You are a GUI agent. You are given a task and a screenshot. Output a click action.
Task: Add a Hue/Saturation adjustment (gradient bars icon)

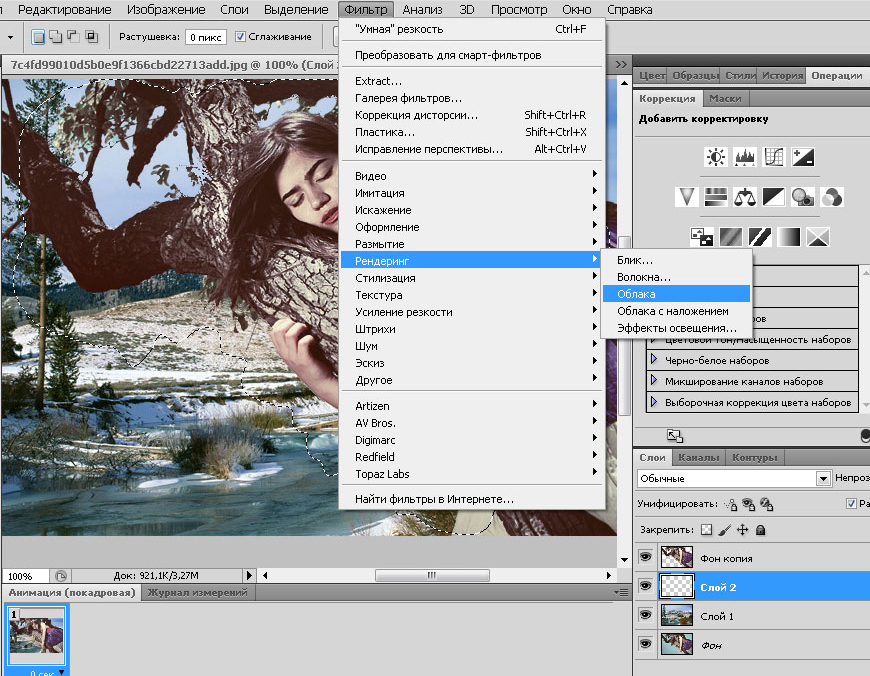coord(716,197)
